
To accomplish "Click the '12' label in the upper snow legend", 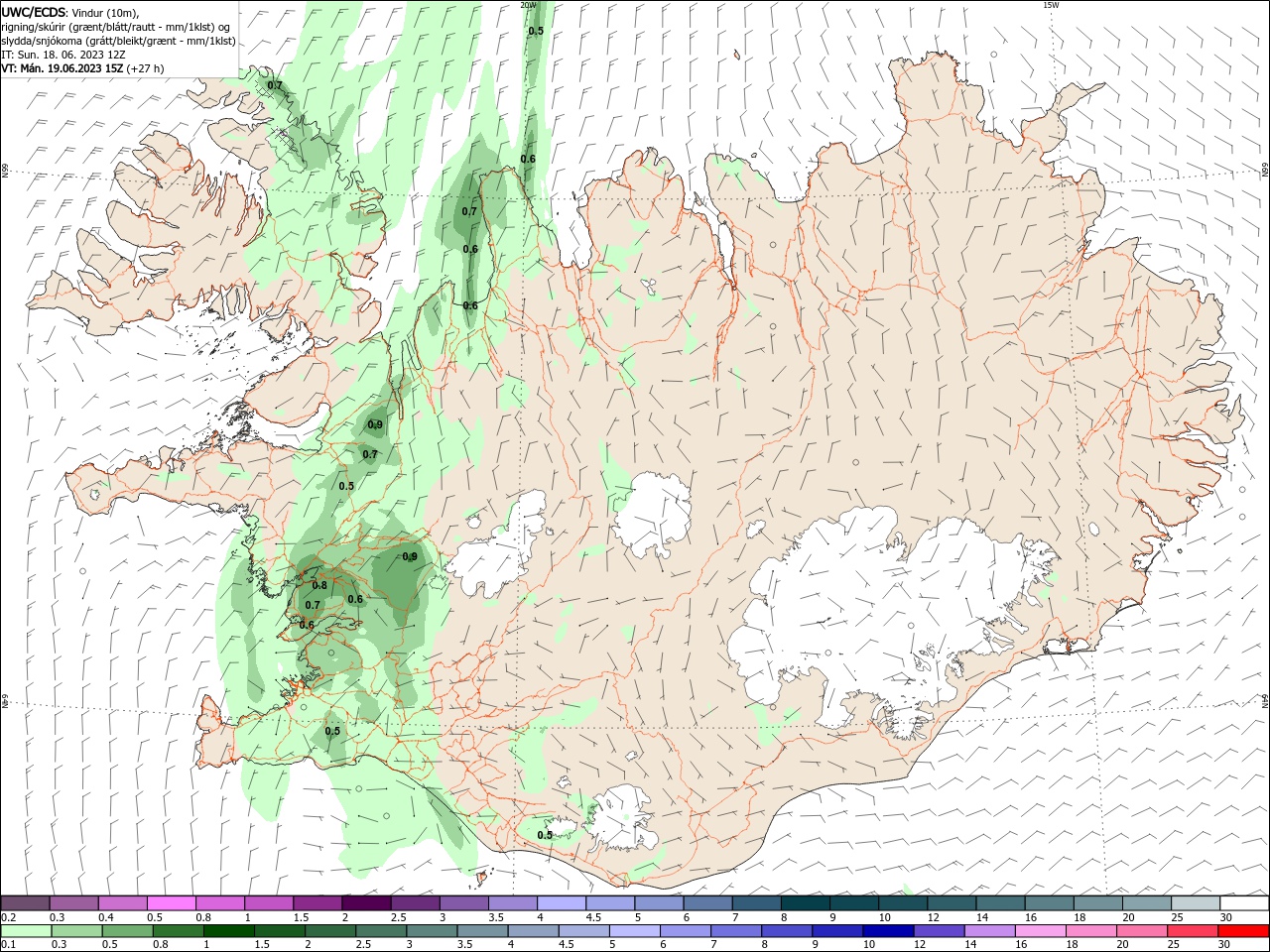I will pos(934,917).
